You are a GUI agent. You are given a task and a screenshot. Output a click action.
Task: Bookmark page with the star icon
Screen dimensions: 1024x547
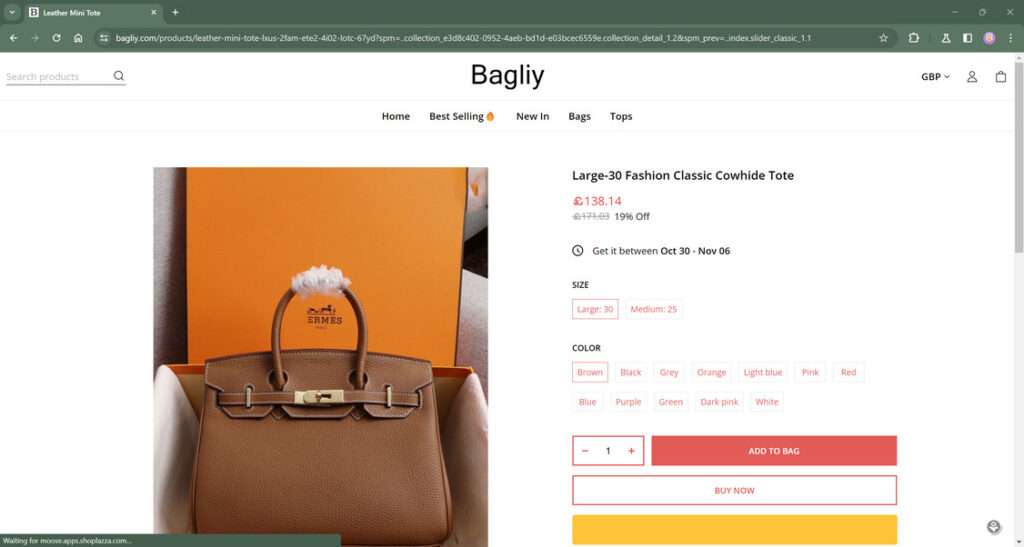pyautogui.click(x=884, y=38)
